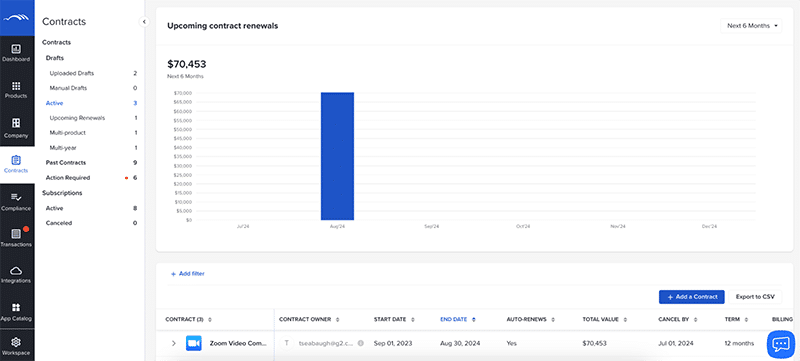
Task: Open Transactions with notification badge
Action: [17, 238]
